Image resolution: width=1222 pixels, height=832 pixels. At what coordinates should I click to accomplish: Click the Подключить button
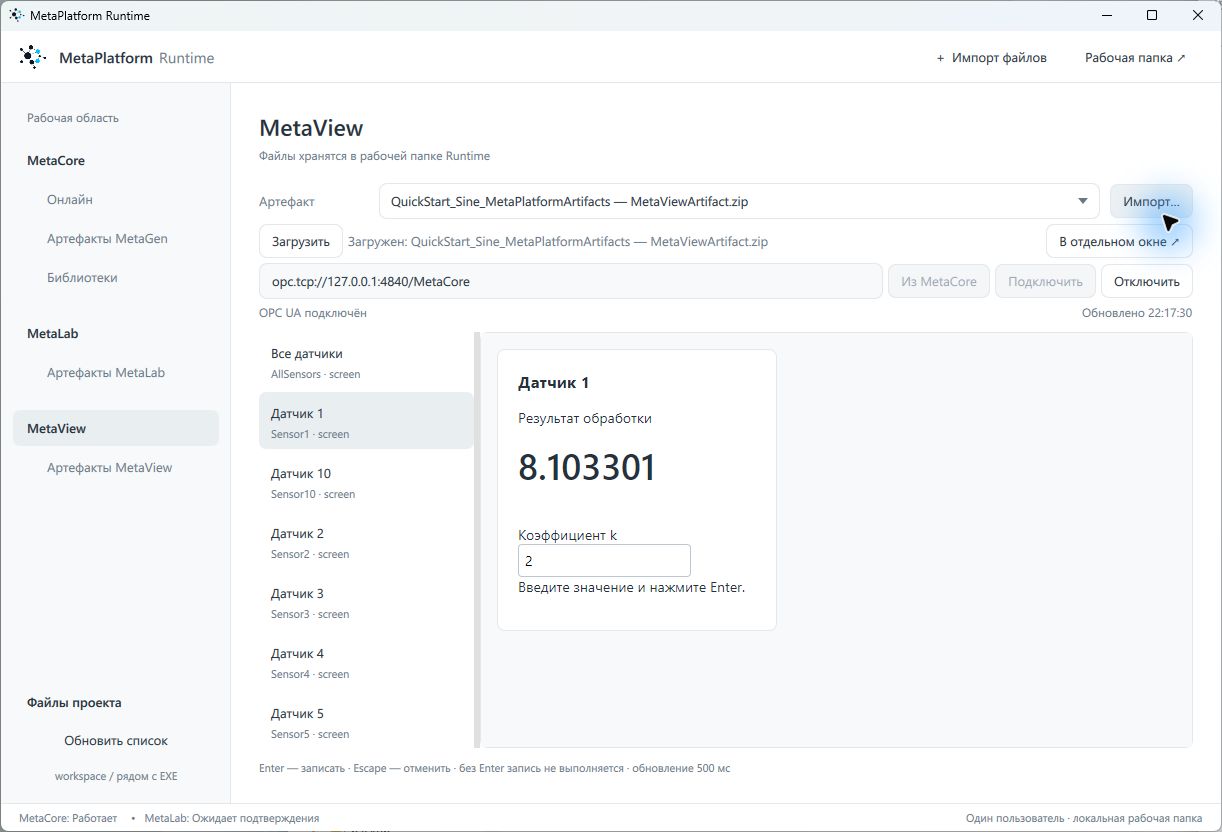(x=1045, y=281)
